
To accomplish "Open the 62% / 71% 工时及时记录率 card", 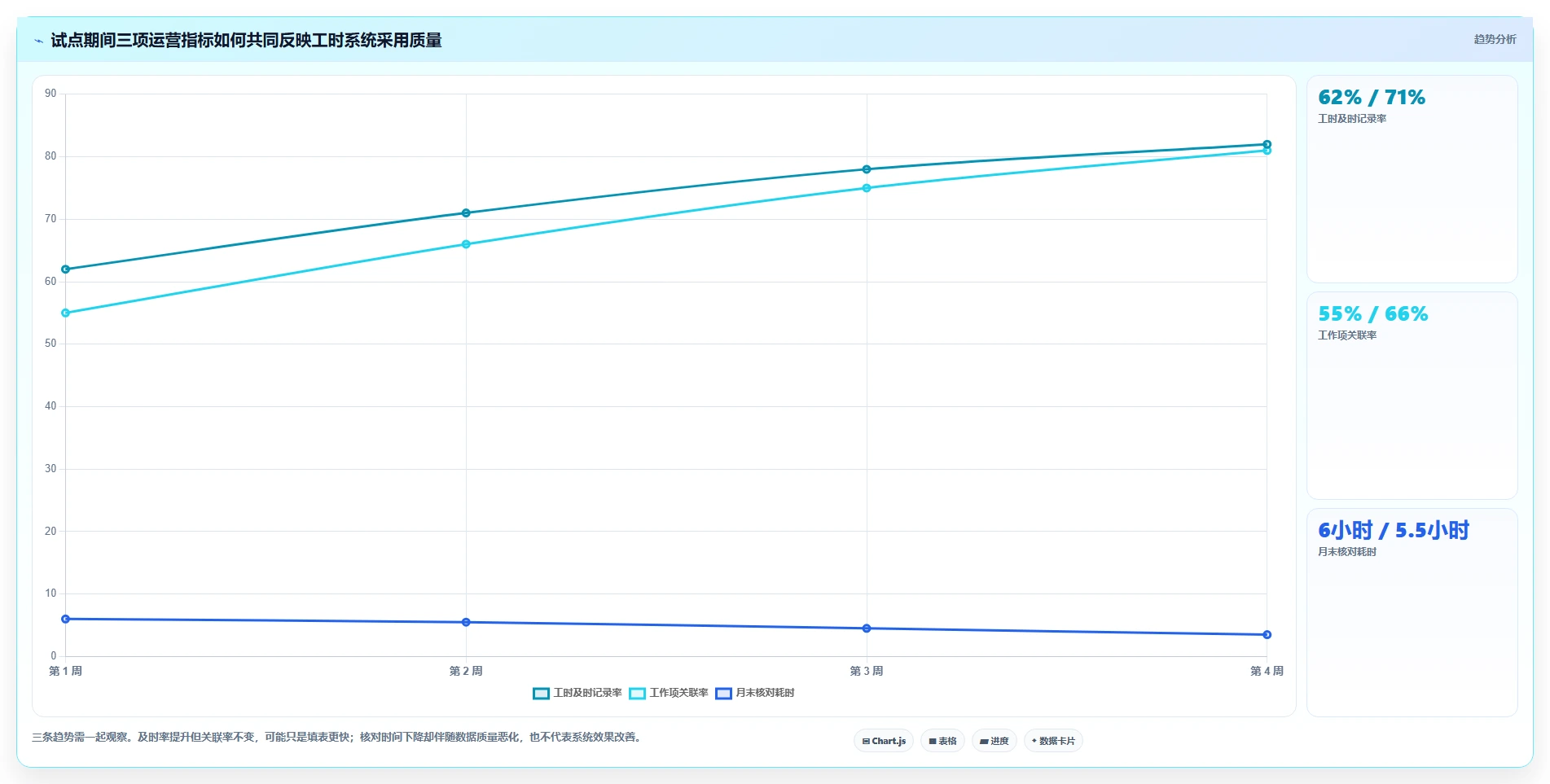I will (1412, 179).
